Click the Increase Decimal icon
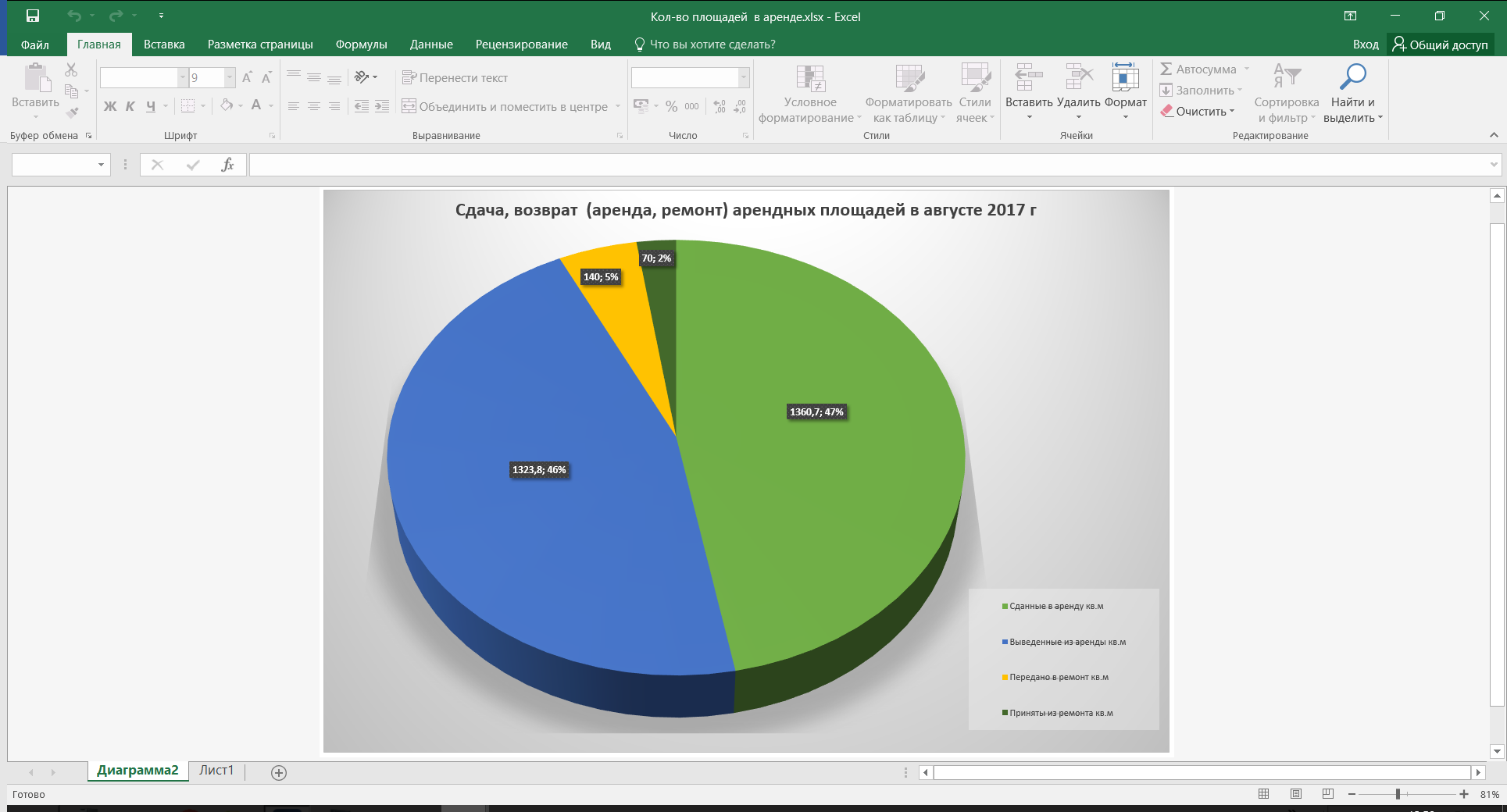 point(720,106)
